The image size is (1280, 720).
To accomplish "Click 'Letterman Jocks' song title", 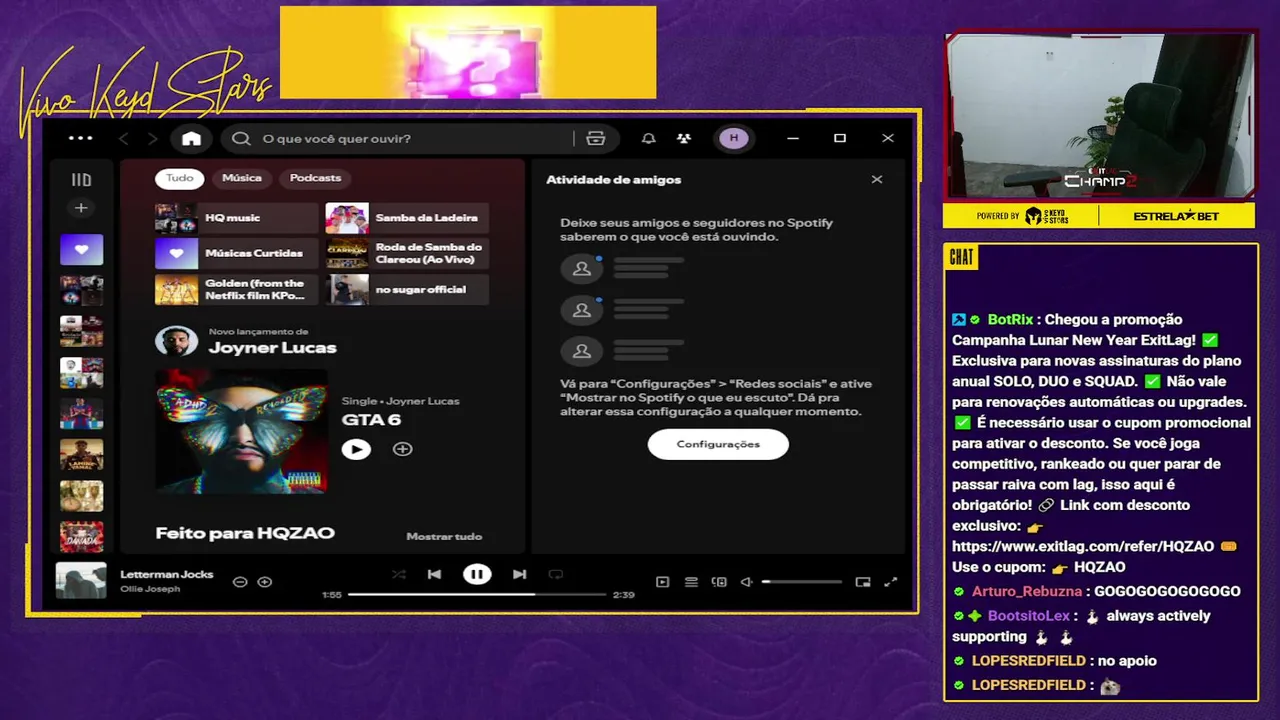I will point(167,574).
